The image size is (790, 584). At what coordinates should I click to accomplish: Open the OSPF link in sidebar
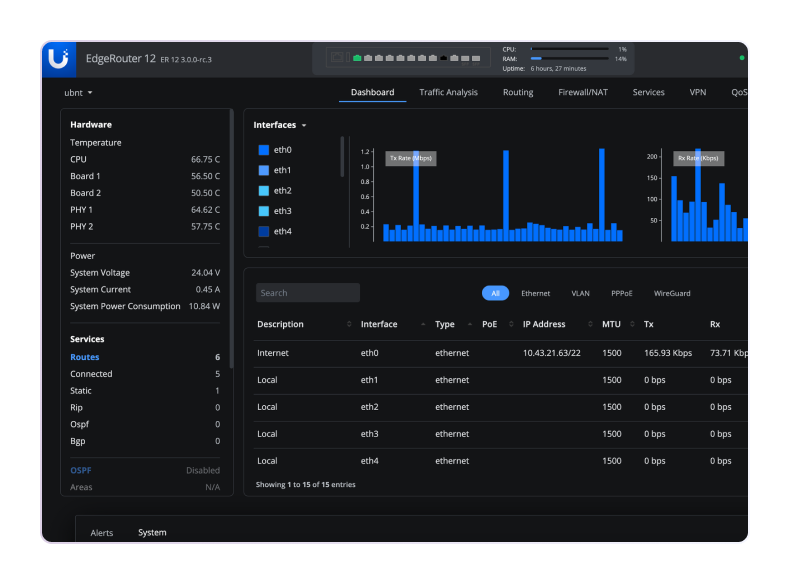[x=81, y=471]
